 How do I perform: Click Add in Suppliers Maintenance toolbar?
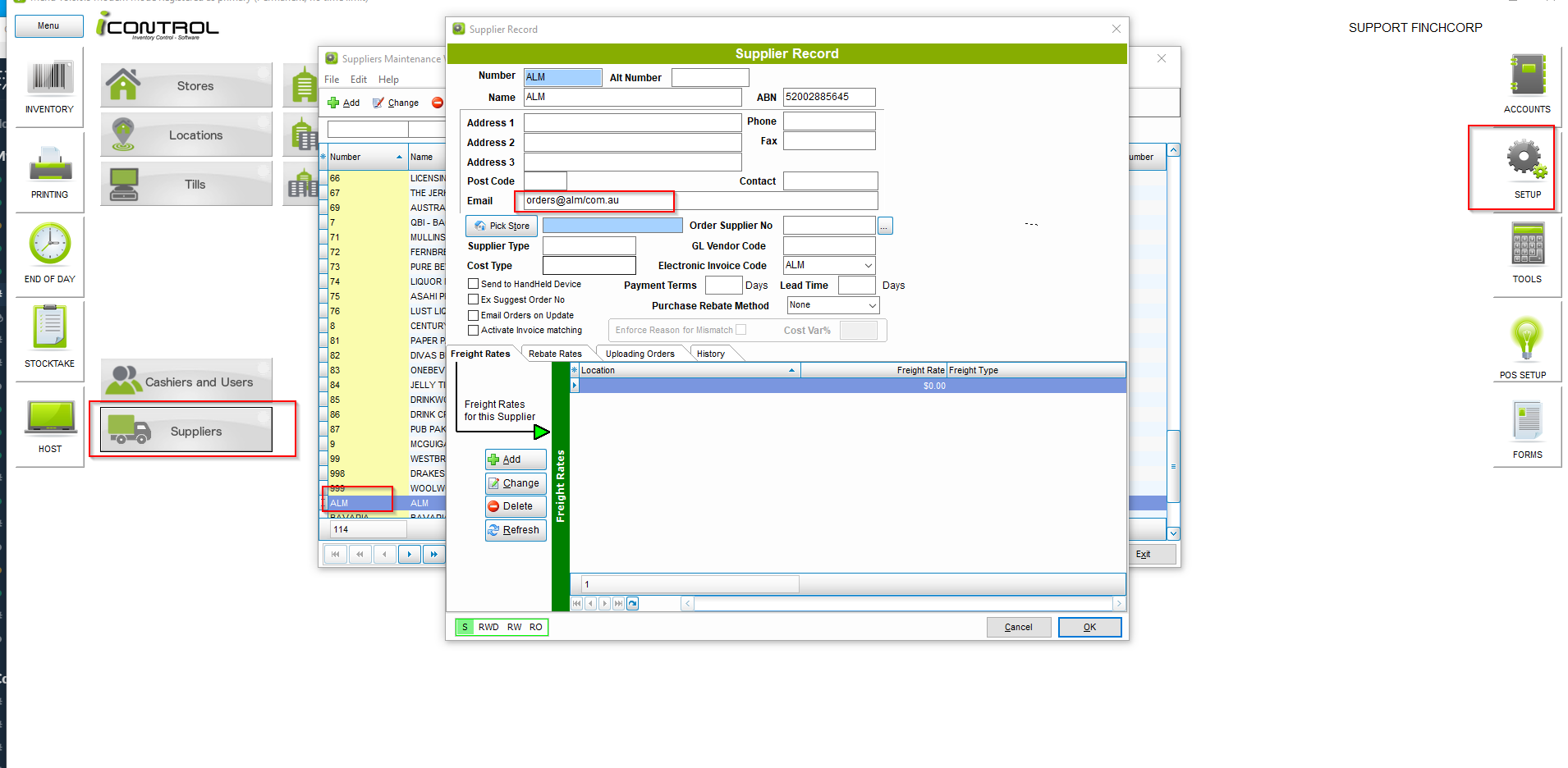[x=344, y=103]
